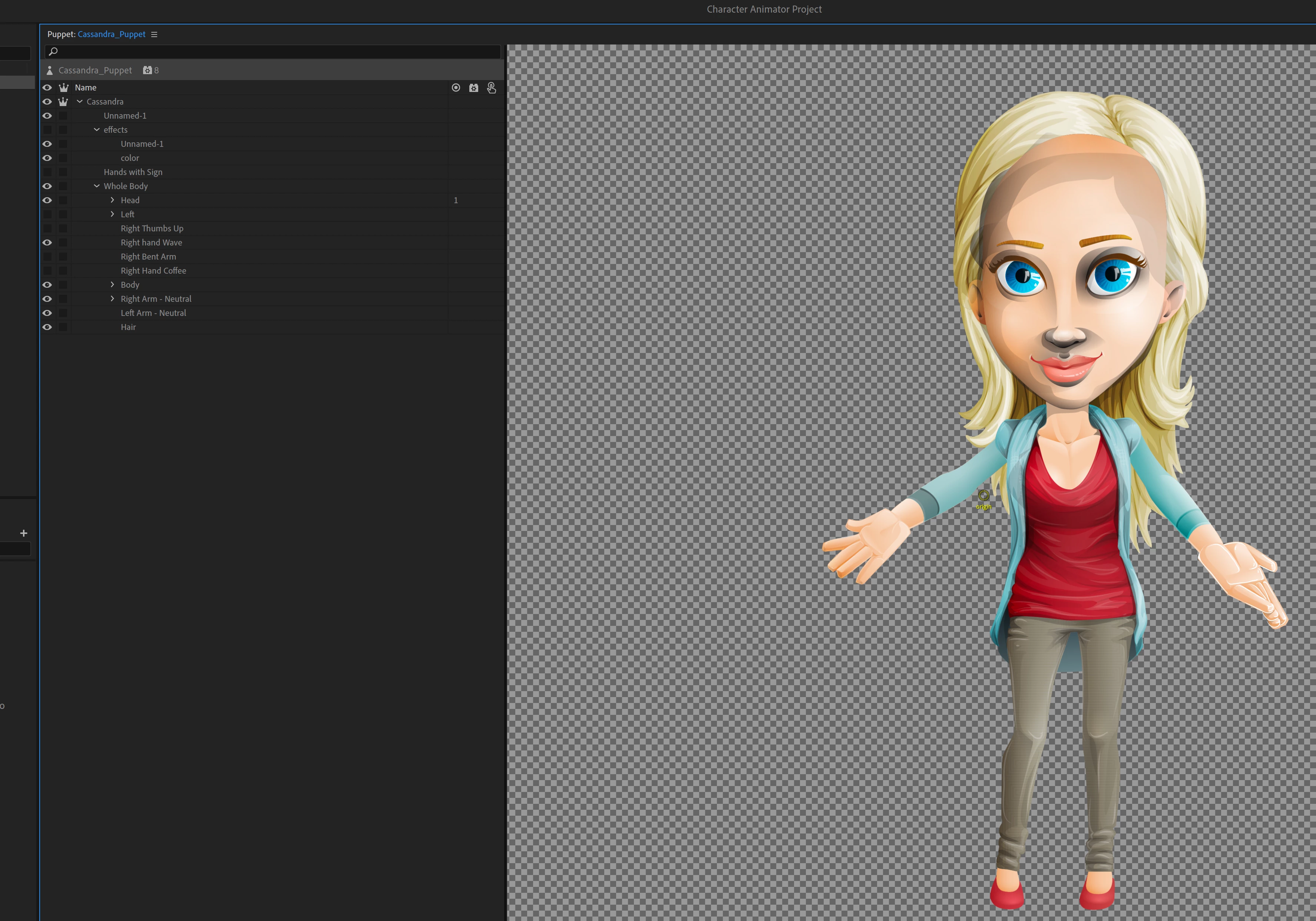Click the Cassandra_Puppet link in panel title
The image size is (1316, 921).
pos(111,34)
